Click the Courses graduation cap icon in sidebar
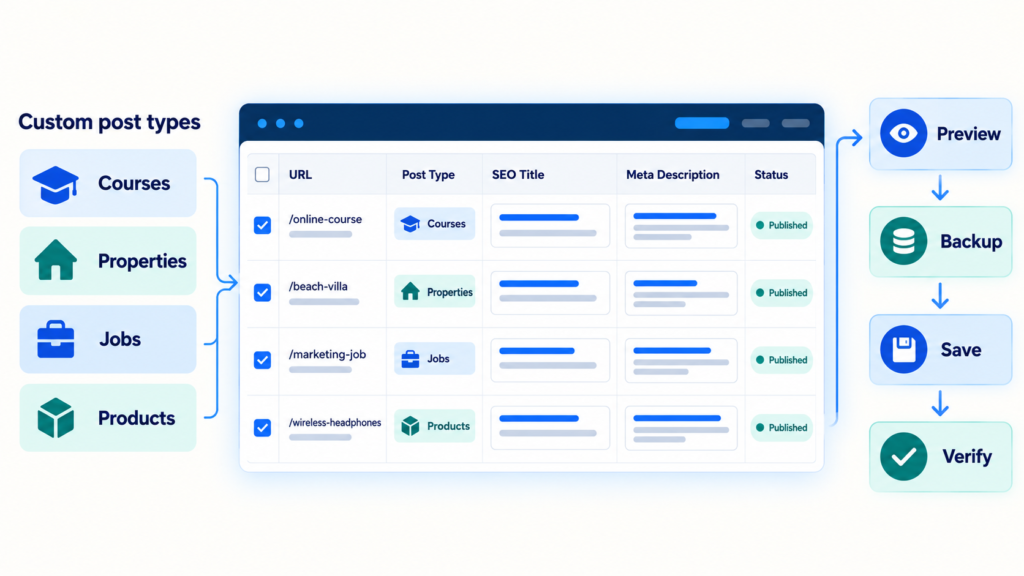The width and height of the screenshot is (1024, 576). (56, 184)
